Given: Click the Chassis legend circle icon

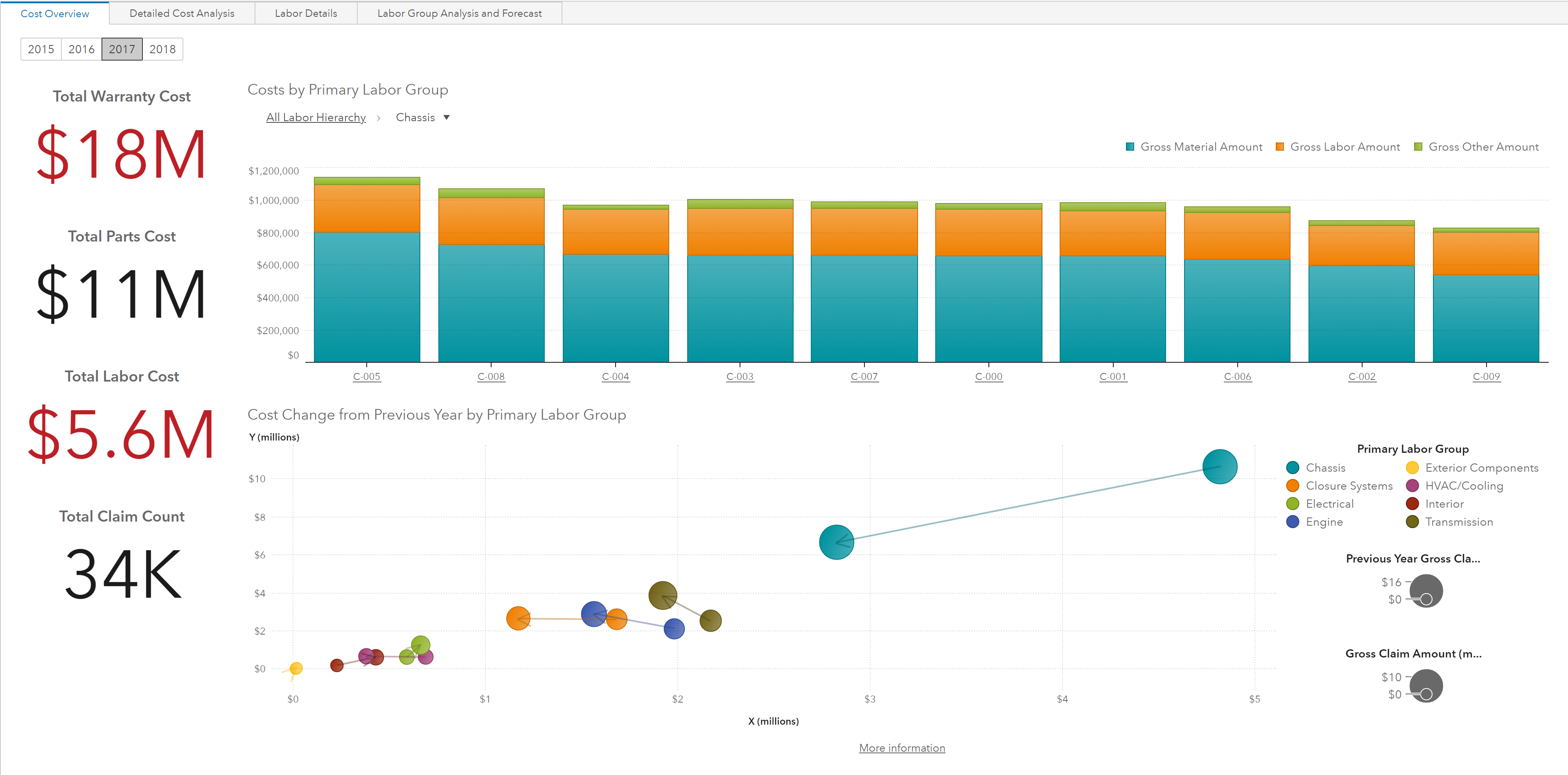Looking at the screenshot, I should click(1293, 468).
